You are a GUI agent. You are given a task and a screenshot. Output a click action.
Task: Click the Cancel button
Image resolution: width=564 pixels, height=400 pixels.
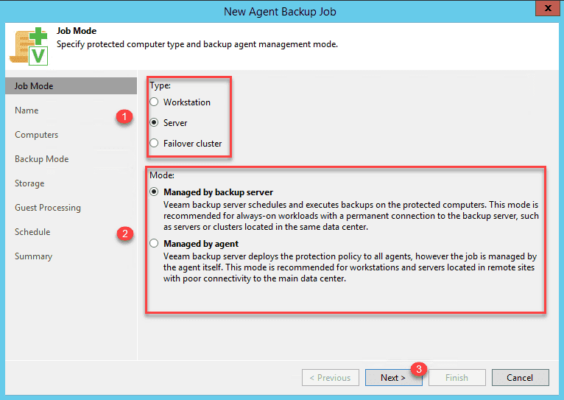pyautogui.click(x=520, y=378)
